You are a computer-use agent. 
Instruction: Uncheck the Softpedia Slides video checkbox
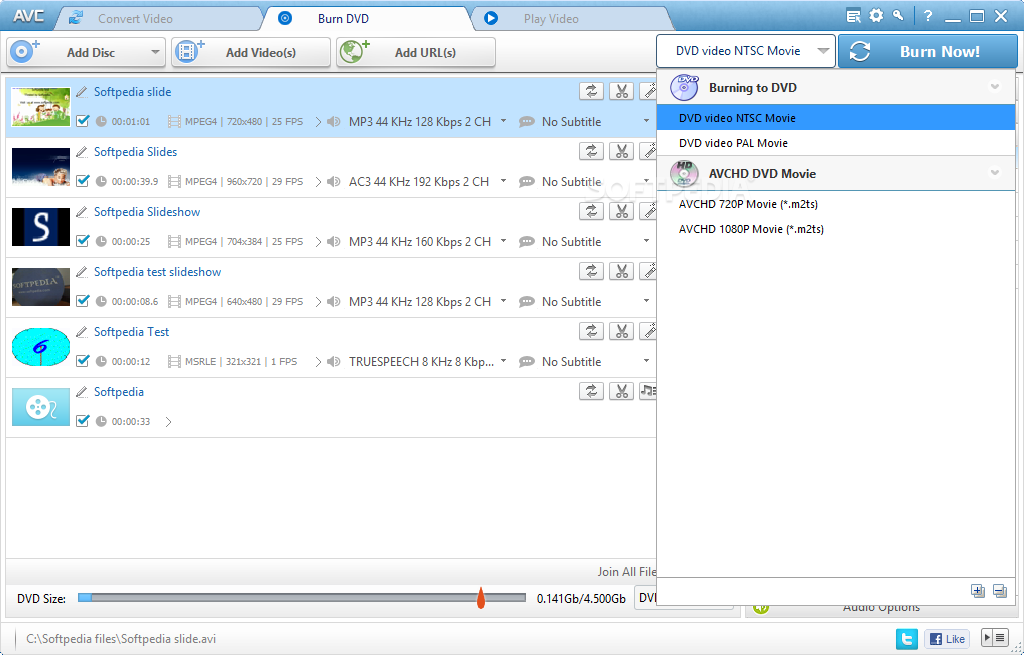tap(82, 181)
